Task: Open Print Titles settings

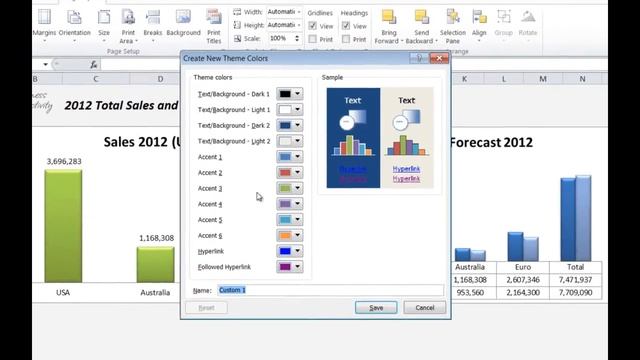Action: 213,27
